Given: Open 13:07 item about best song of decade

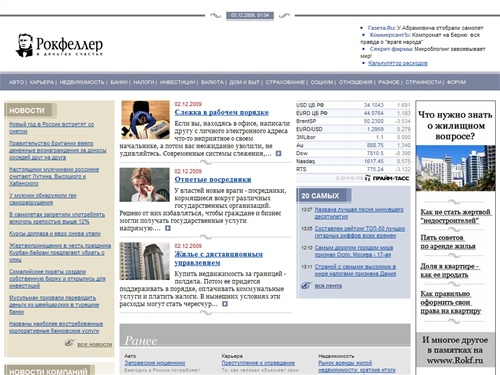Looking at the screenshot, I should (x=359, y=213).
